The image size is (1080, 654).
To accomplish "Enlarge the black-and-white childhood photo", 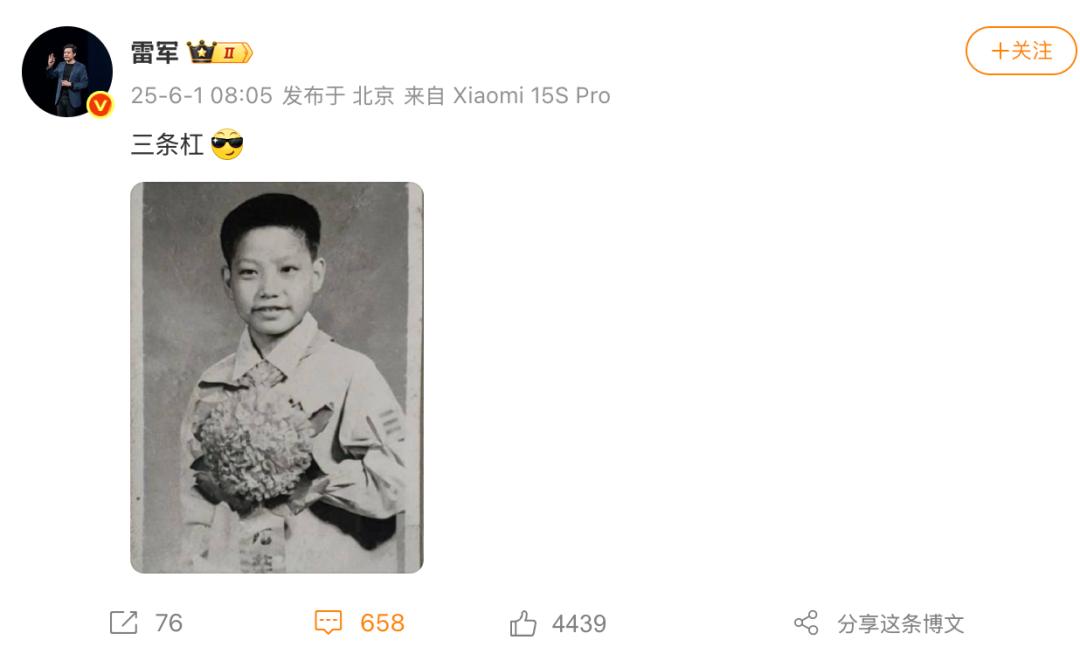I will (277, 377).
